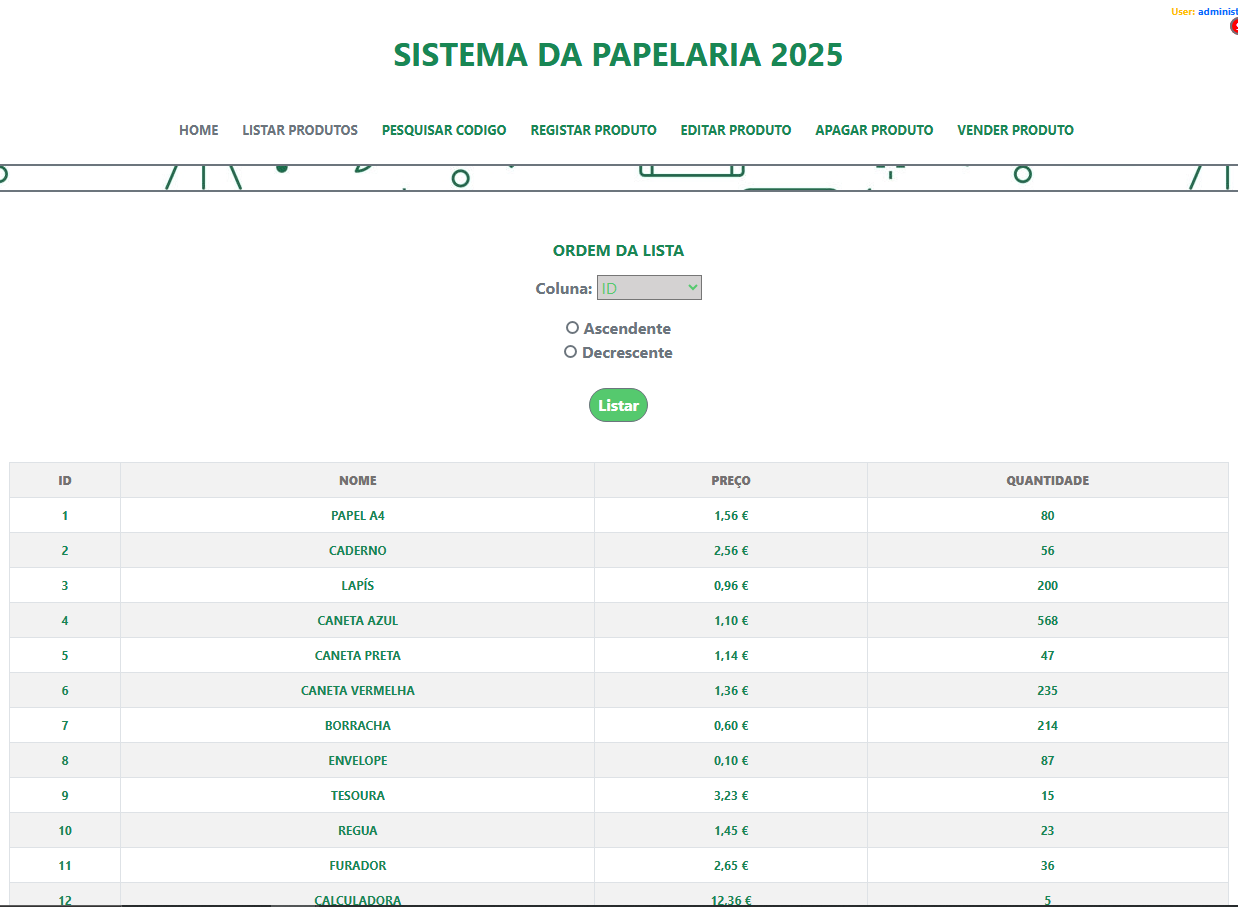Select the CANETA AZUL row name

point(358,621)
